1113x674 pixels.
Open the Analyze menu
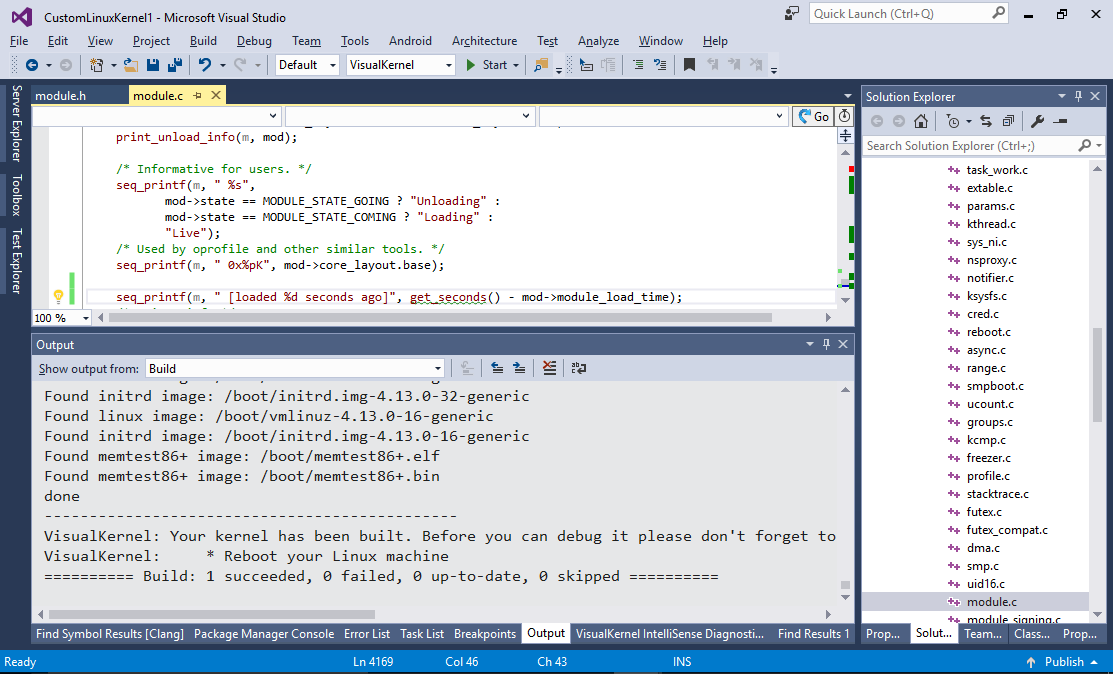(598, 41)
